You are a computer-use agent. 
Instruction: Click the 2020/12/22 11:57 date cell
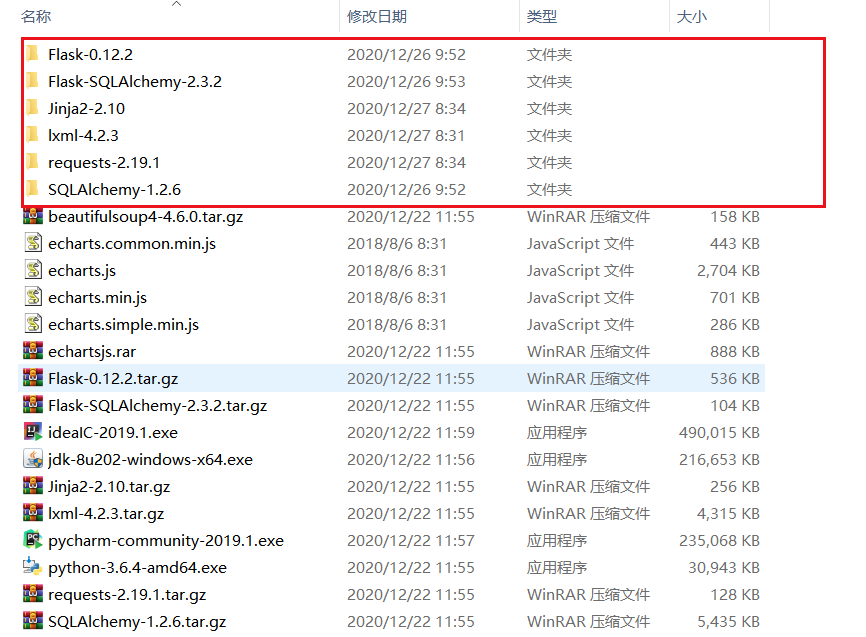pos(410,541)
